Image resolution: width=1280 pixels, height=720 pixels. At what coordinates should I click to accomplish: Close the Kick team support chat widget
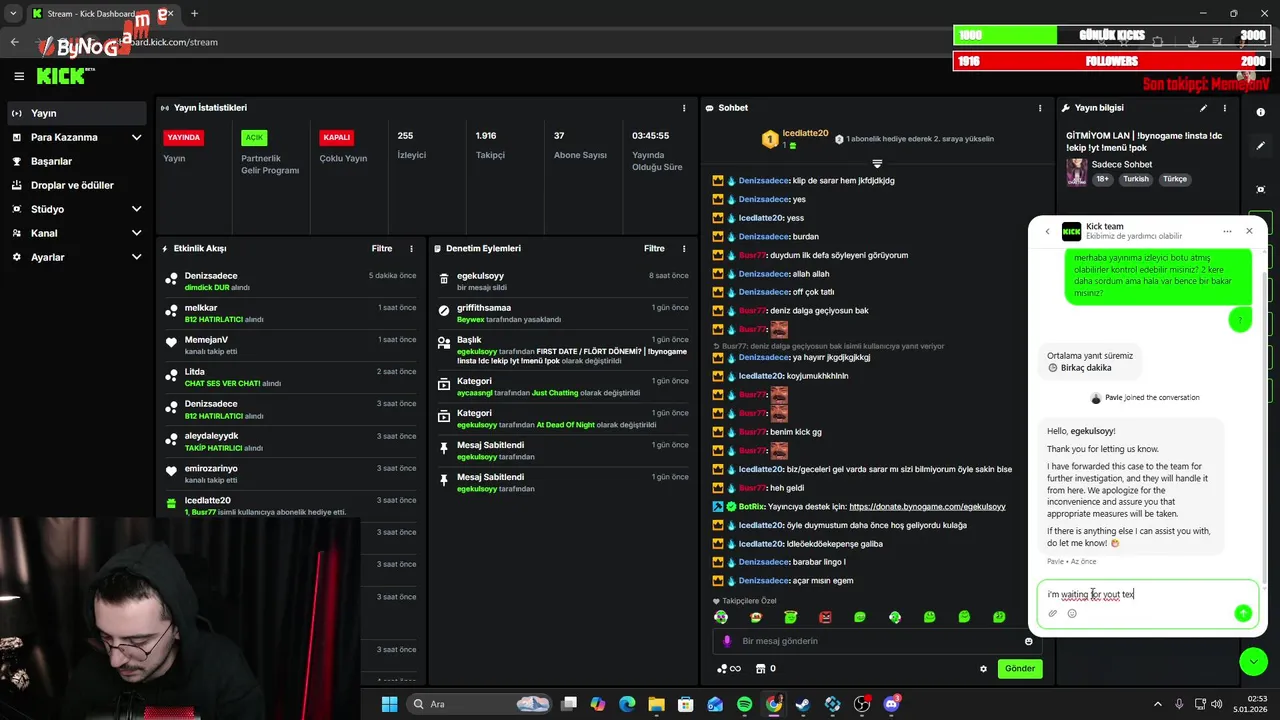point(1249,231)
